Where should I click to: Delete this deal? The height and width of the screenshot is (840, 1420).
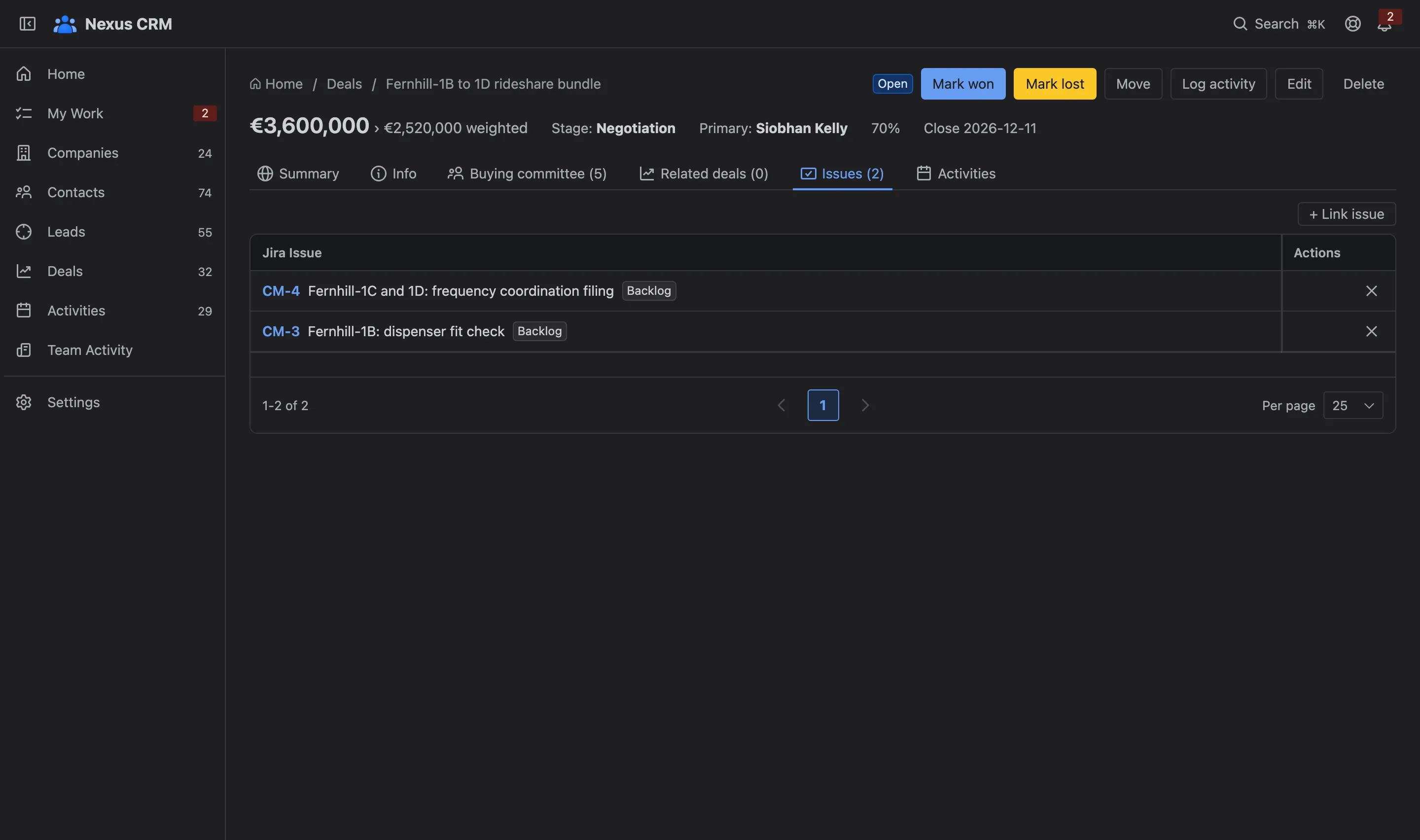pyautogui.click(x=1363, y=84)
